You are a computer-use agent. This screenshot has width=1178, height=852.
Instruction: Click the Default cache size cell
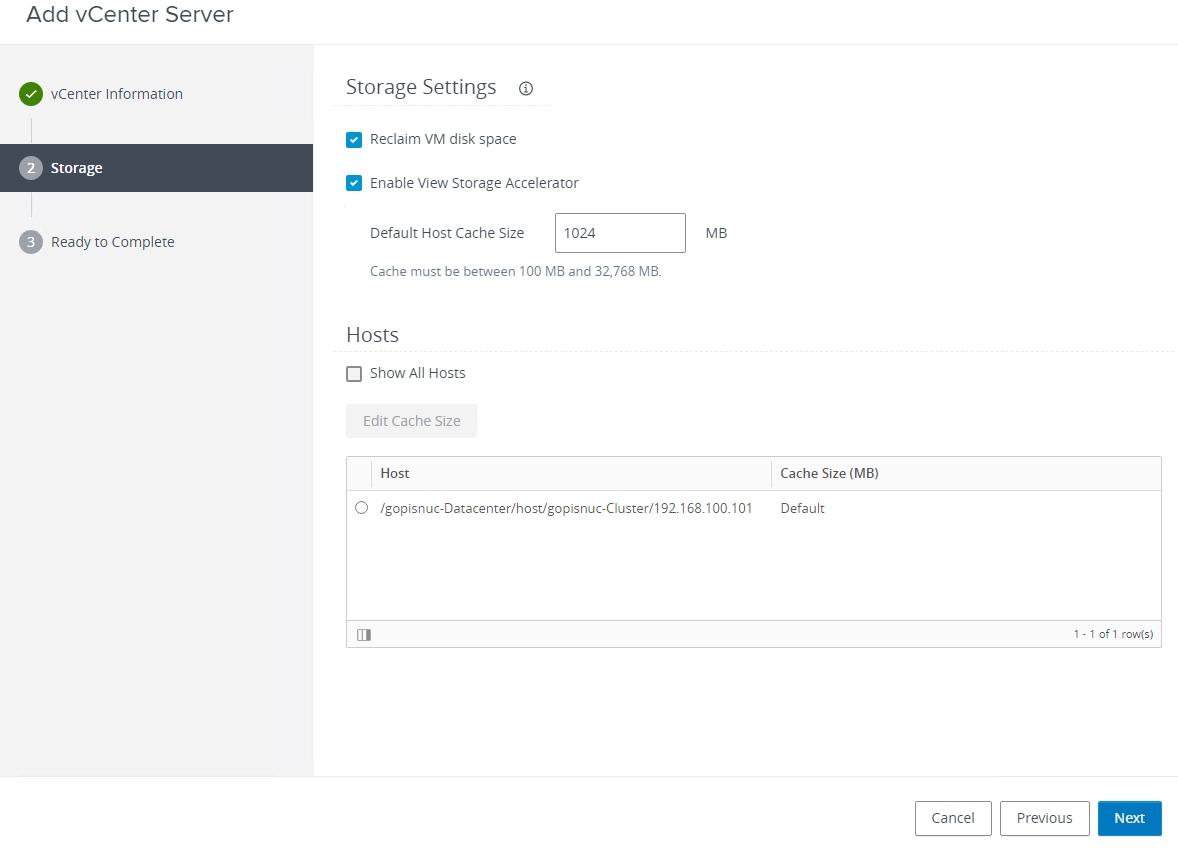(x=802, y=508)
